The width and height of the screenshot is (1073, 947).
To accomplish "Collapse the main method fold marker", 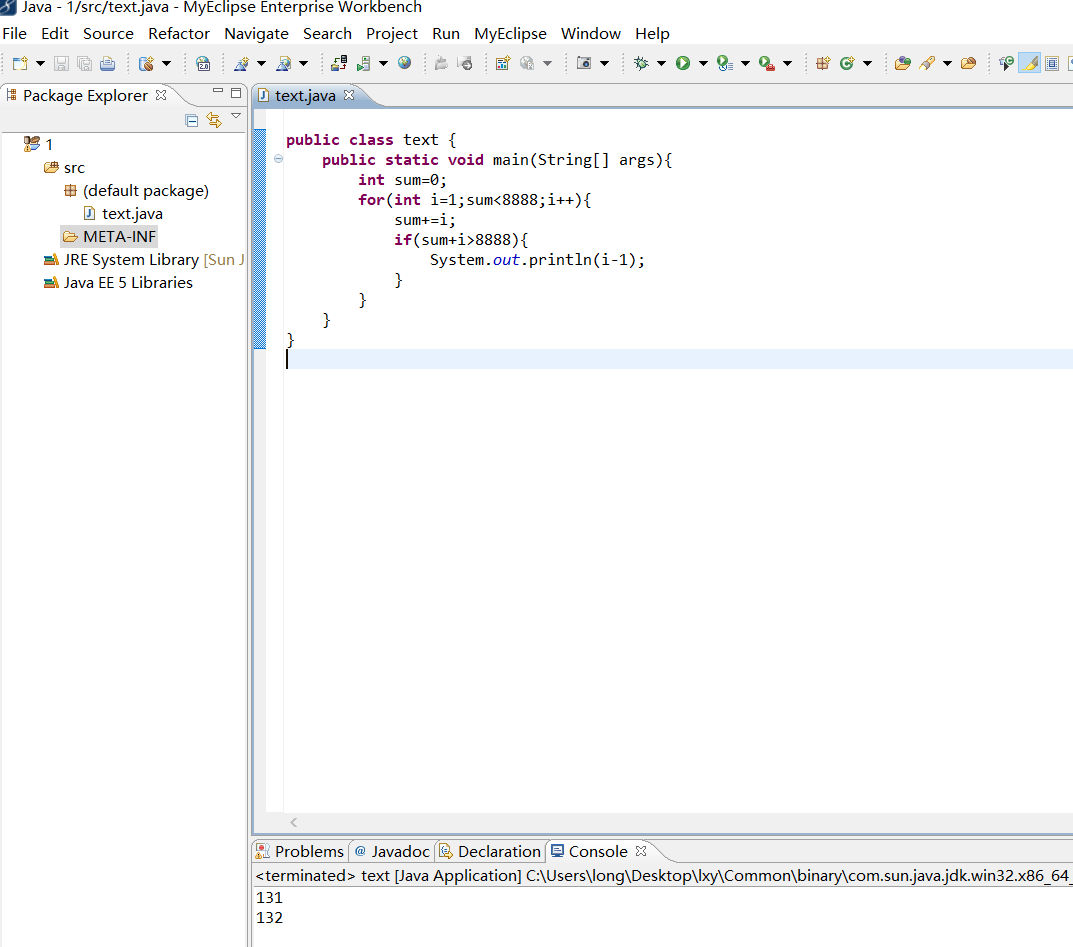I will [278, 160].
